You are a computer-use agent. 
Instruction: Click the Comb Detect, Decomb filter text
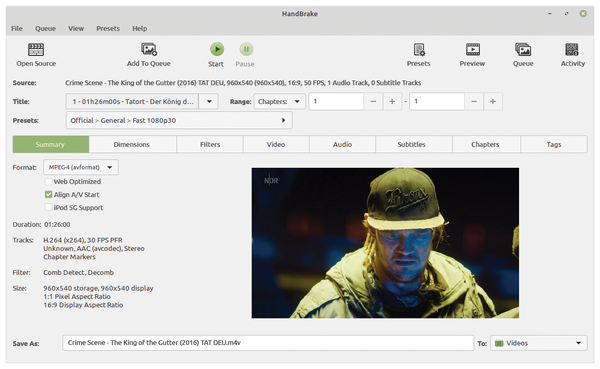point(78,273)
